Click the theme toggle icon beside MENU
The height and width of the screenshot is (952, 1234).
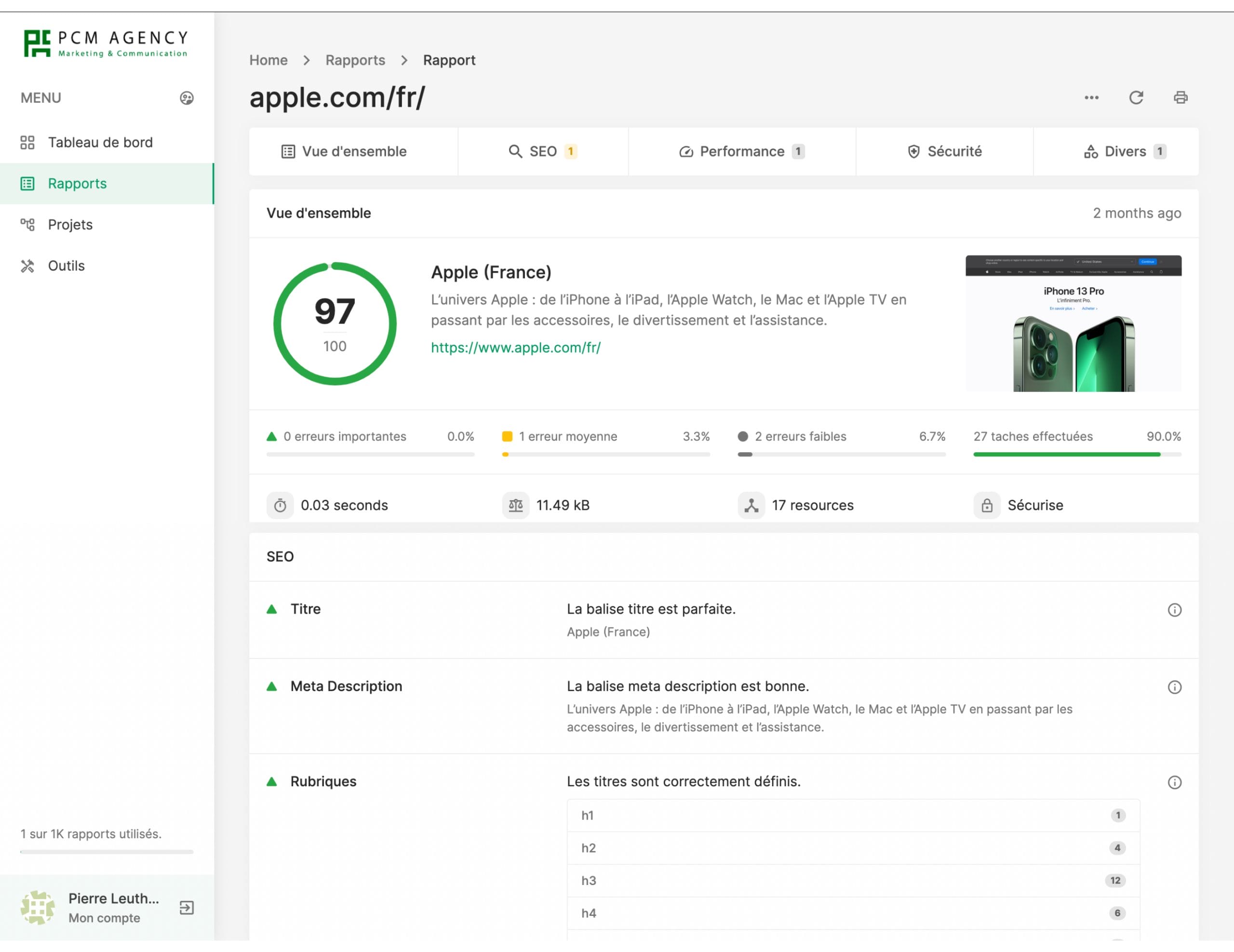coord(187,98)
